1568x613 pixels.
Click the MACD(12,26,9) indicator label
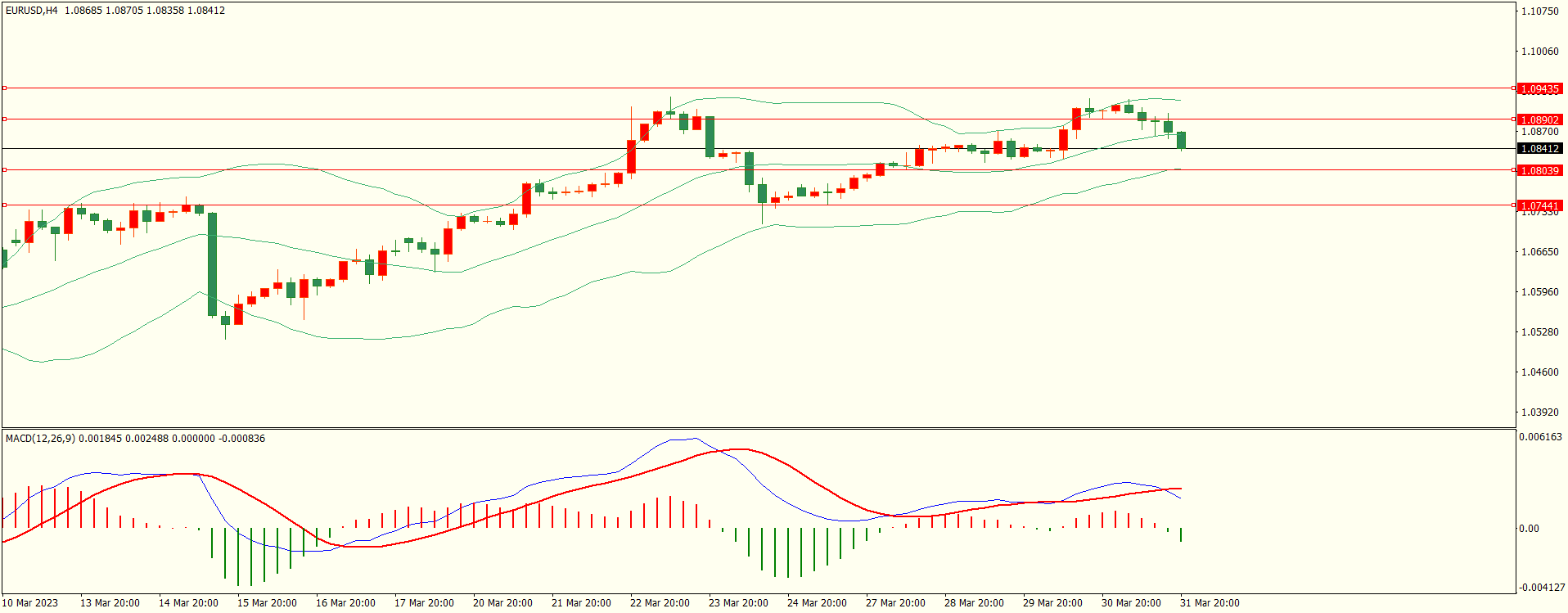coord(40,439)
